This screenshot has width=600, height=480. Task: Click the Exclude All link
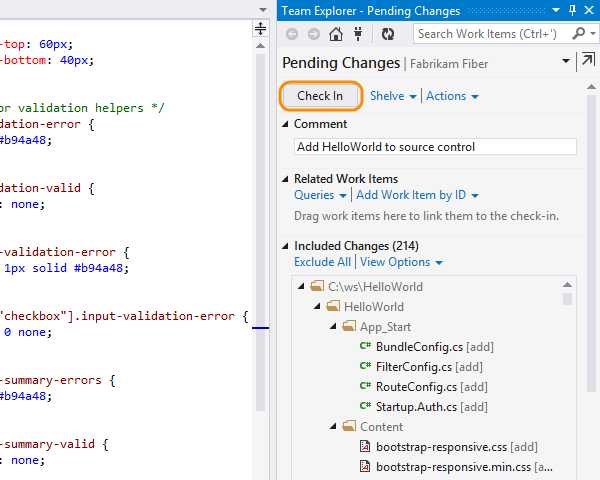322,262
